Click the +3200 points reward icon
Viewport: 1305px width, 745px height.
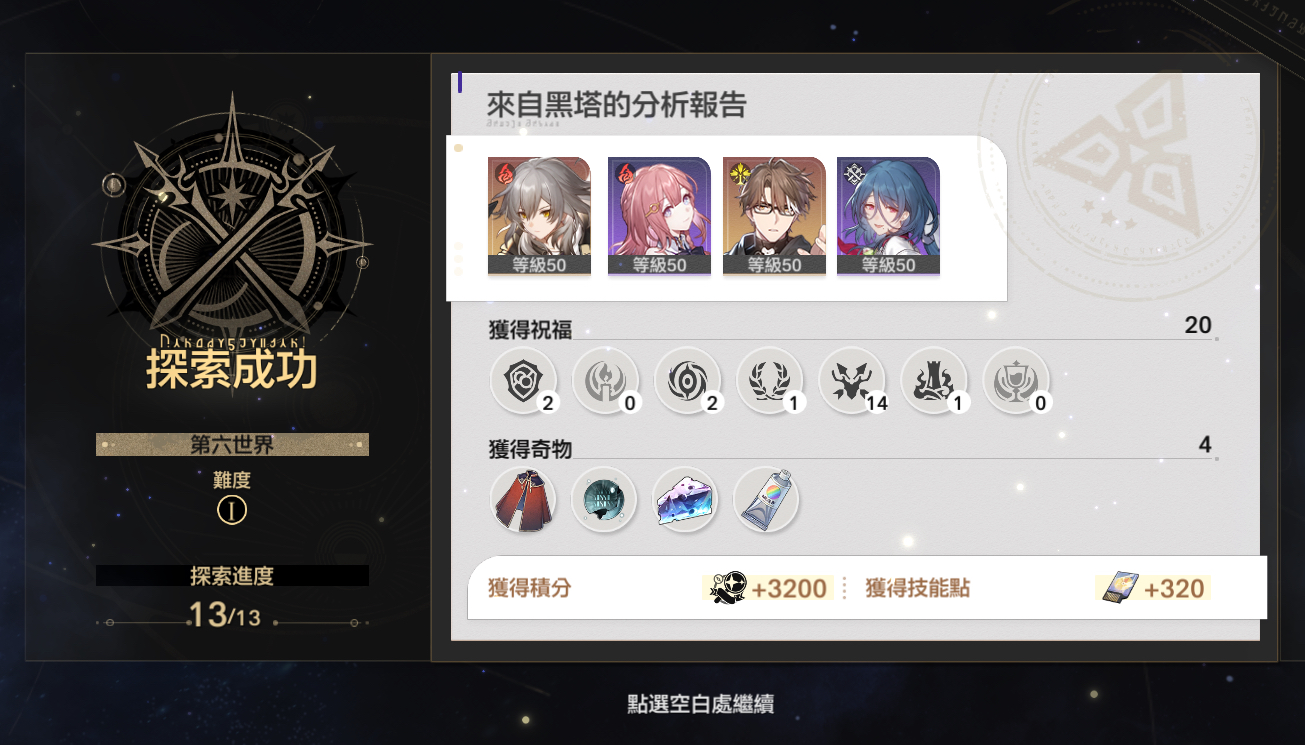(x=724, y=587)
